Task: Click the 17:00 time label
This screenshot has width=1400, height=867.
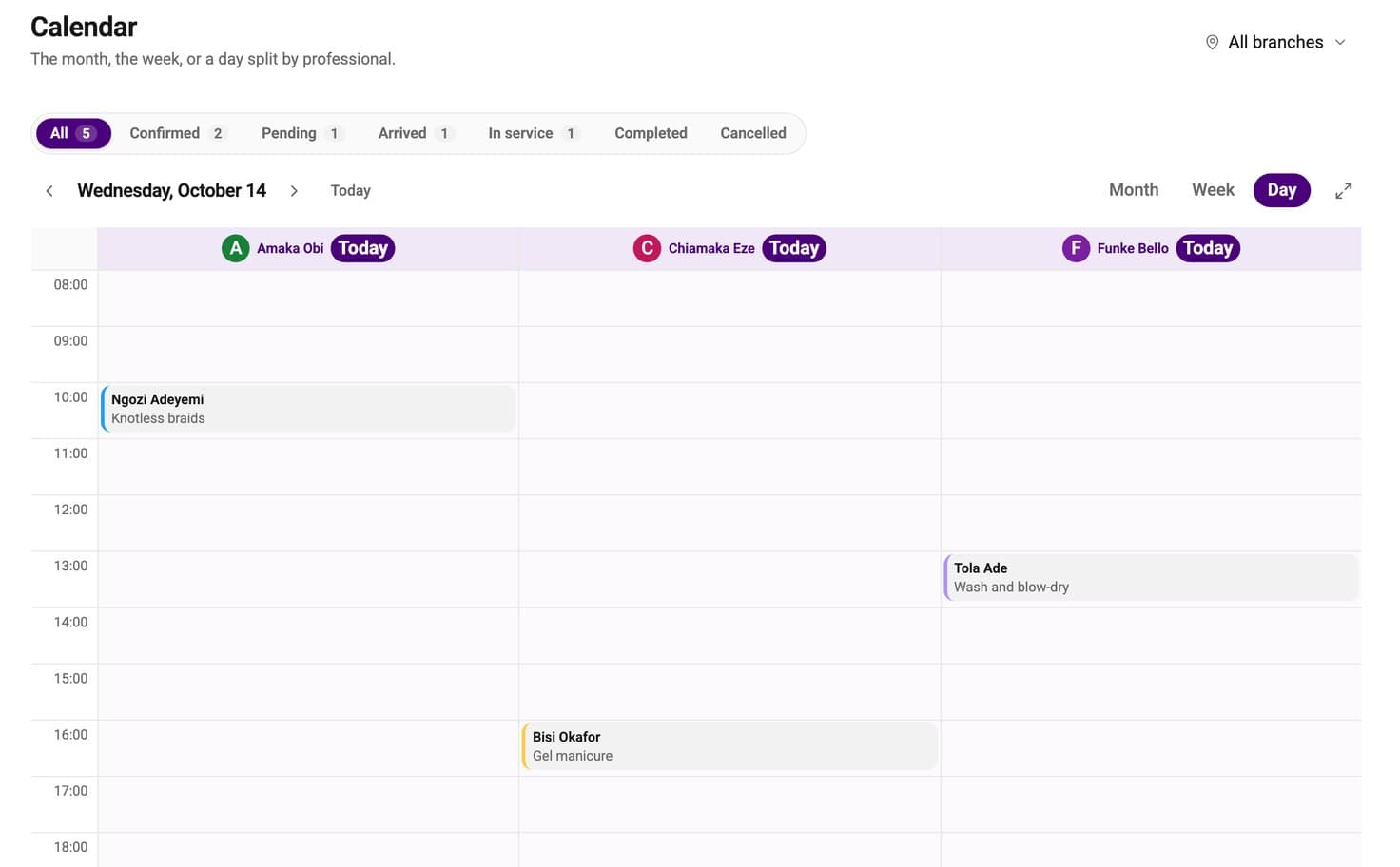Action: click(x=70, y=791)
